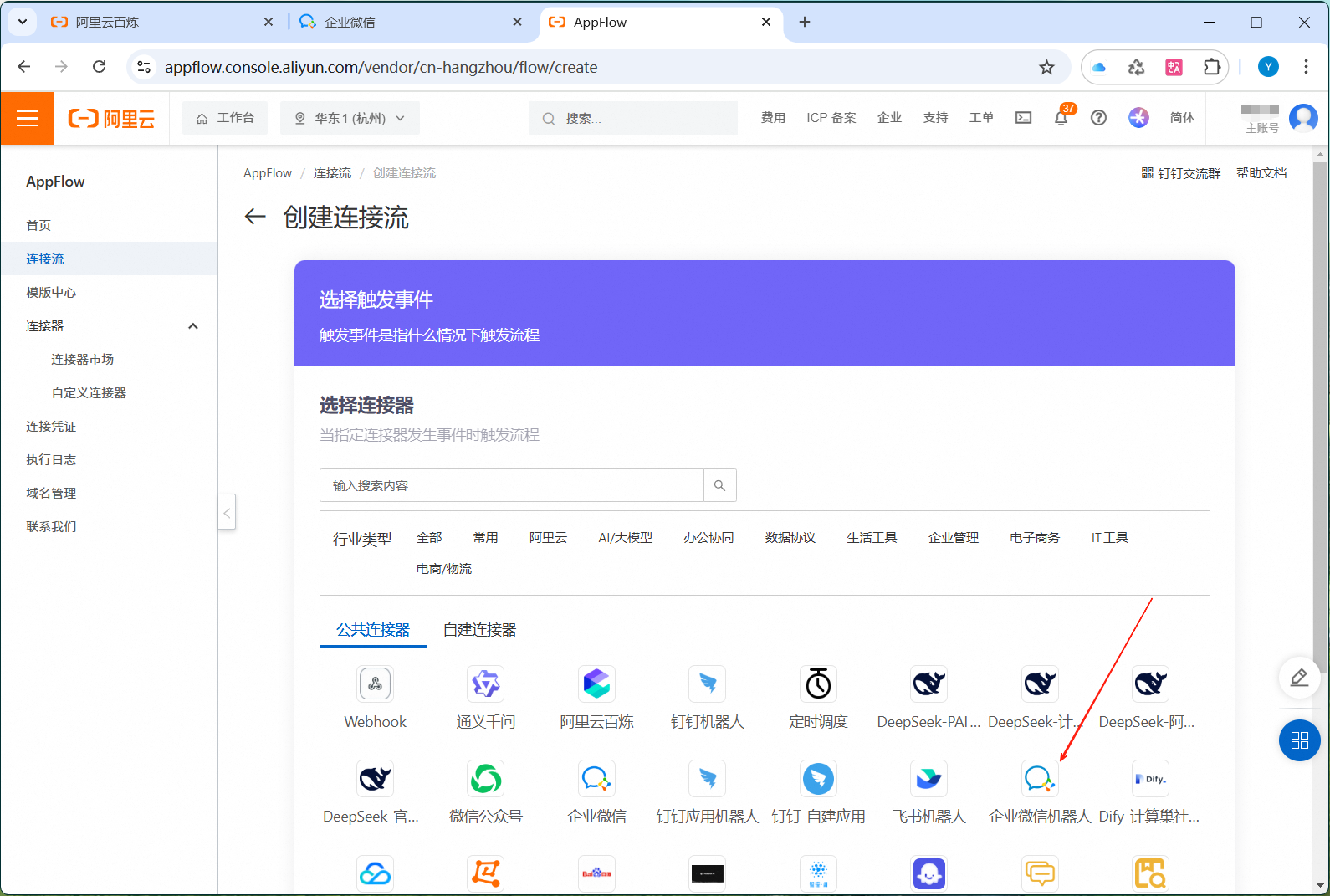Select the 阿里云百炼 connector icon
1330x896 pixels.
point(597,684)
